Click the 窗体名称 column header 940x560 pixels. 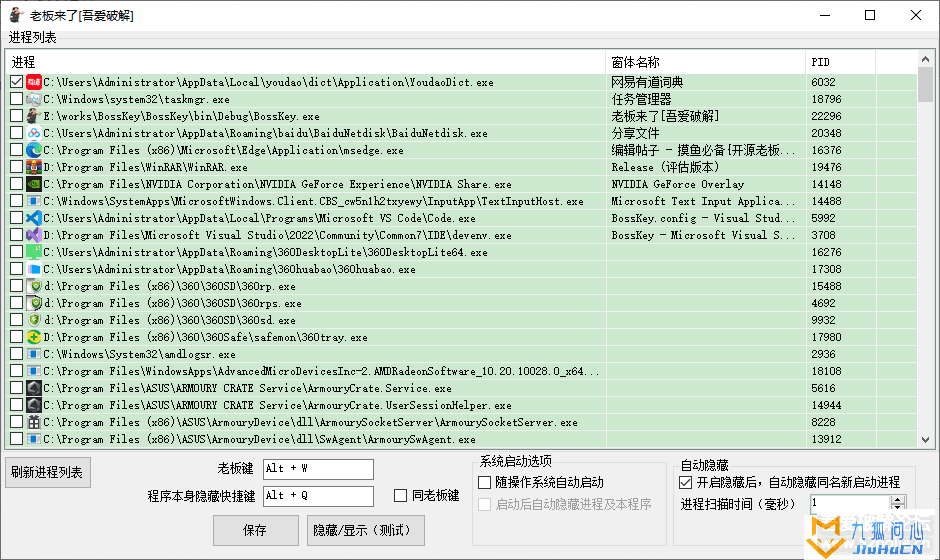(706, 62)
